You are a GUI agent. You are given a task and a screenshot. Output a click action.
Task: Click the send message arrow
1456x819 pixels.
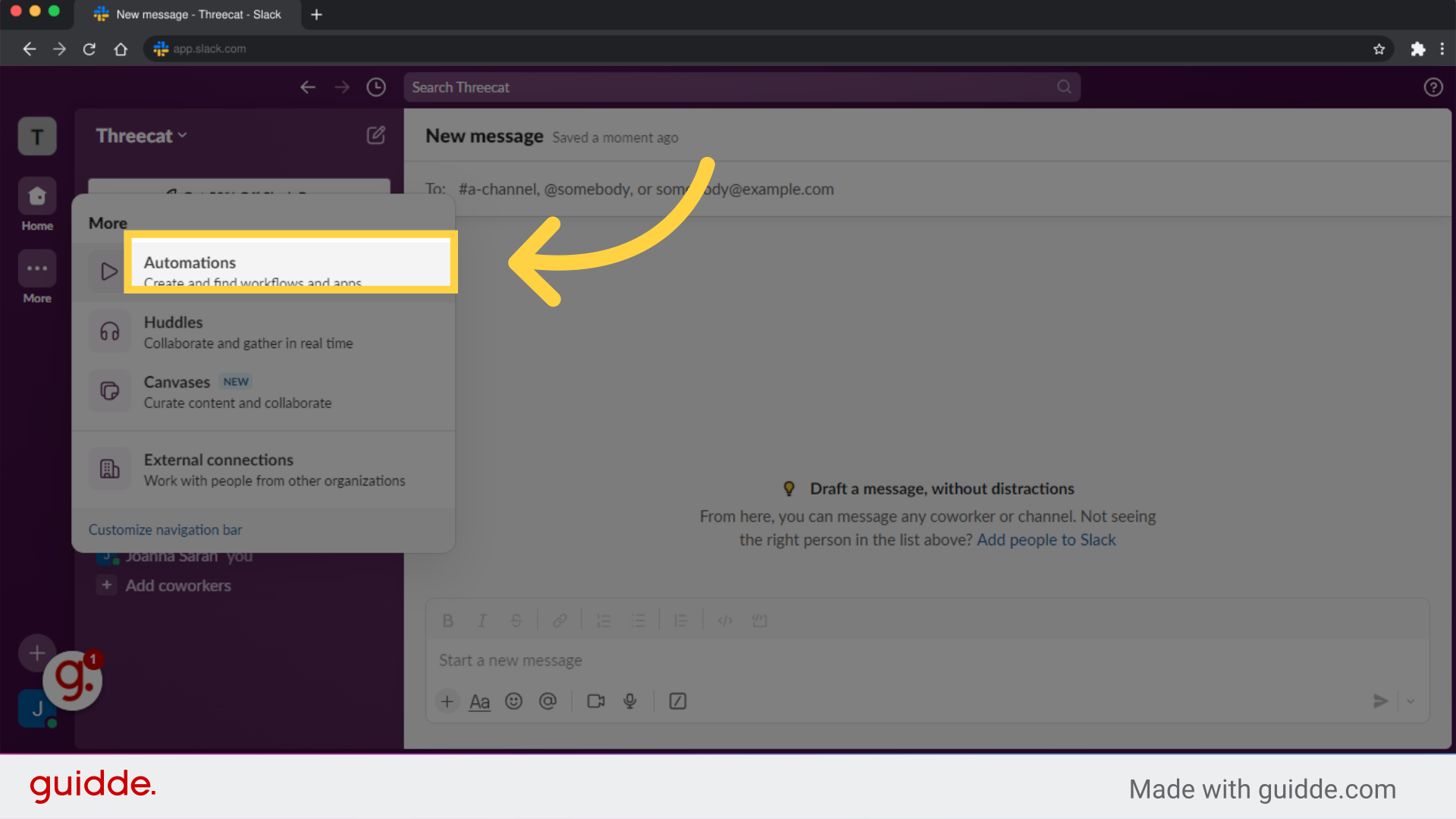[1380, 701]
